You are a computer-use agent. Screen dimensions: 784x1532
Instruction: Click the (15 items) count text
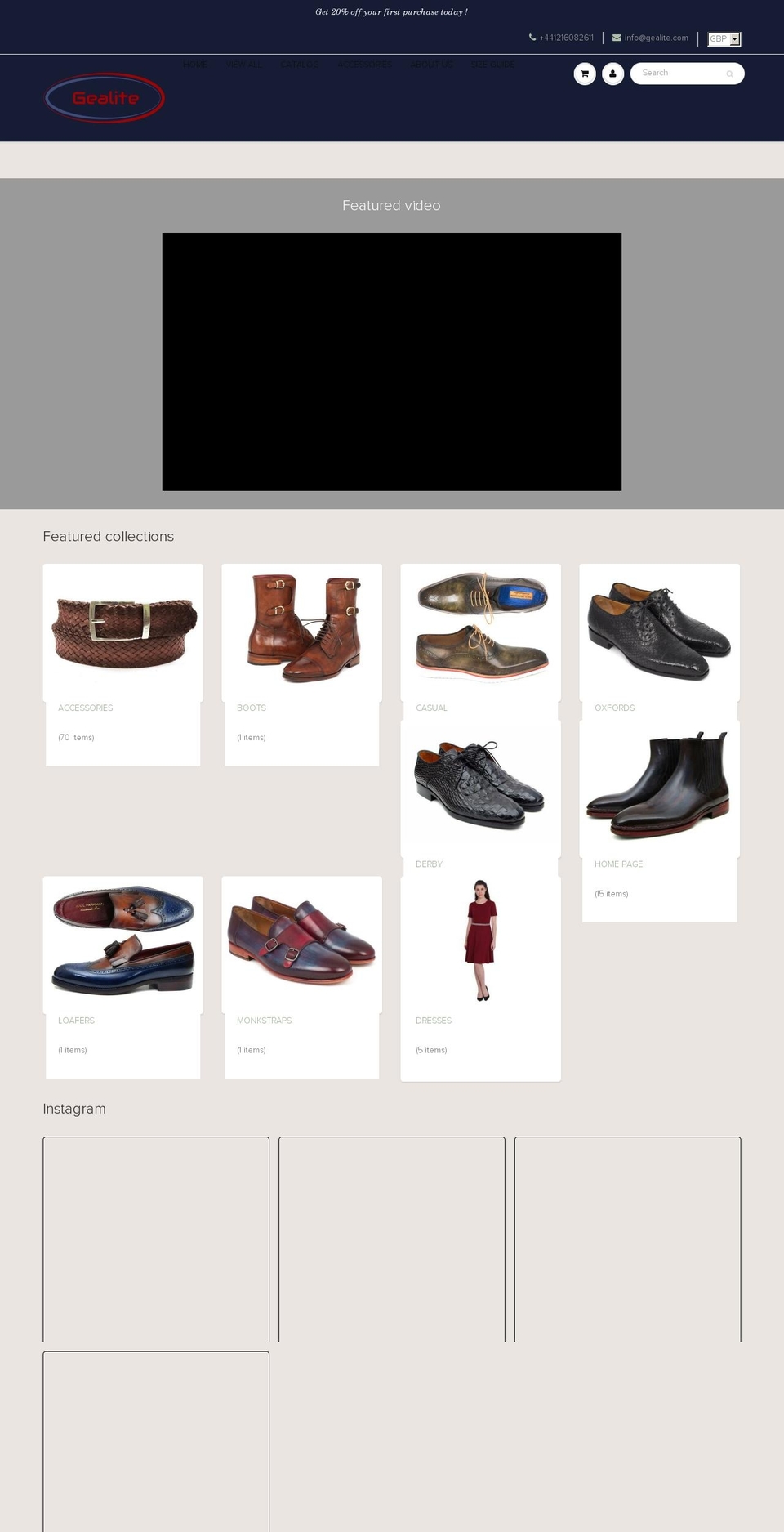[612, 894]
